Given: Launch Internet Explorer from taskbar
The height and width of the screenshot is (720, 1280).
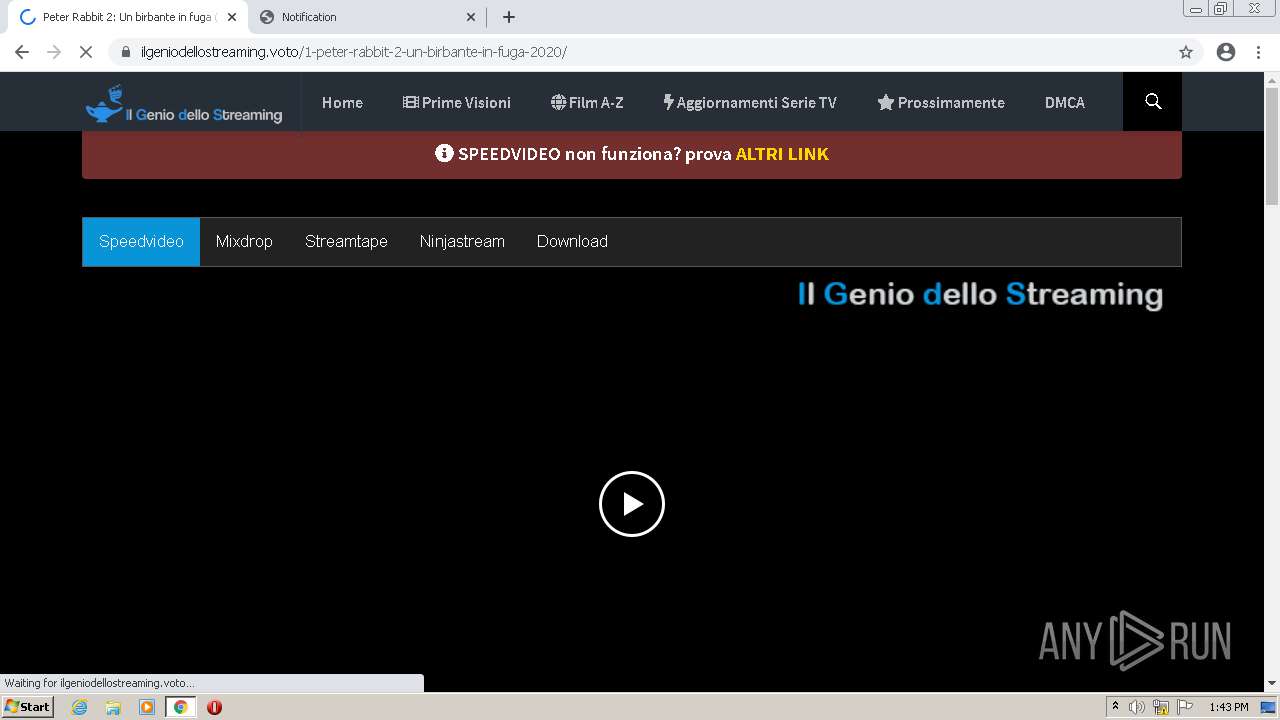Looking at the screenshot, I should coord(80,707).
